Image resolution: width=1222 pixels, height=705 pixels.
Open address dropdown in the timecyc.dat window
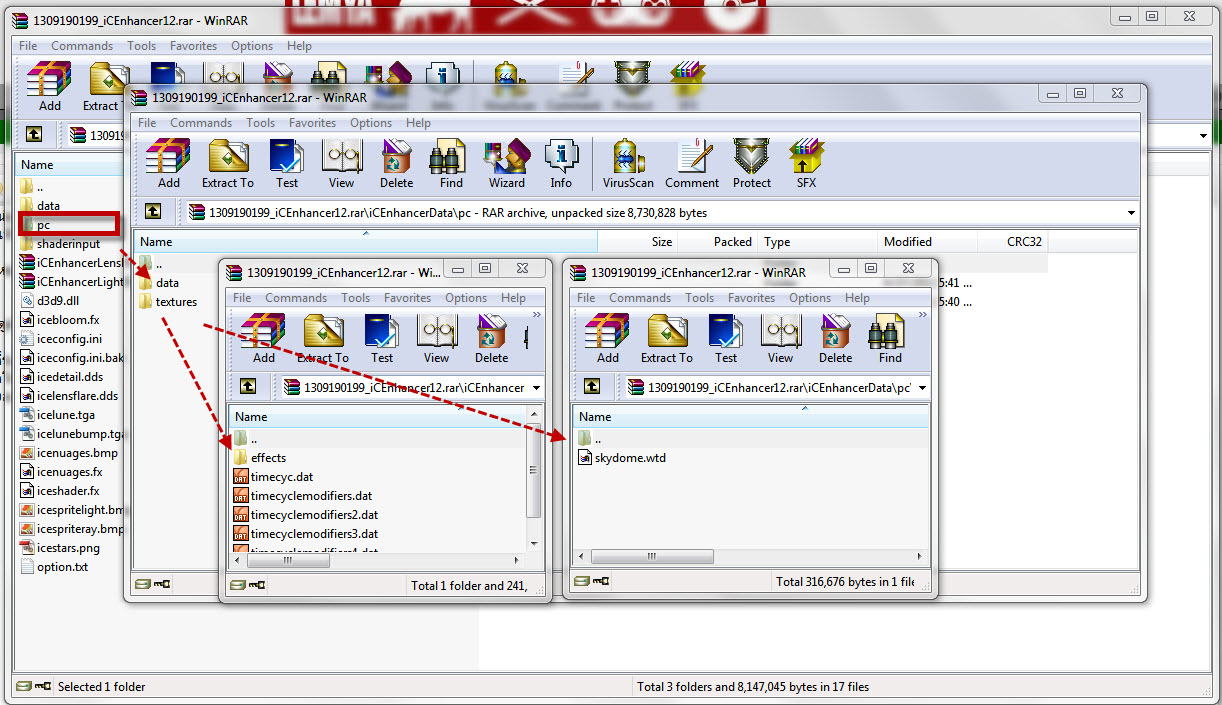point(537,387)
